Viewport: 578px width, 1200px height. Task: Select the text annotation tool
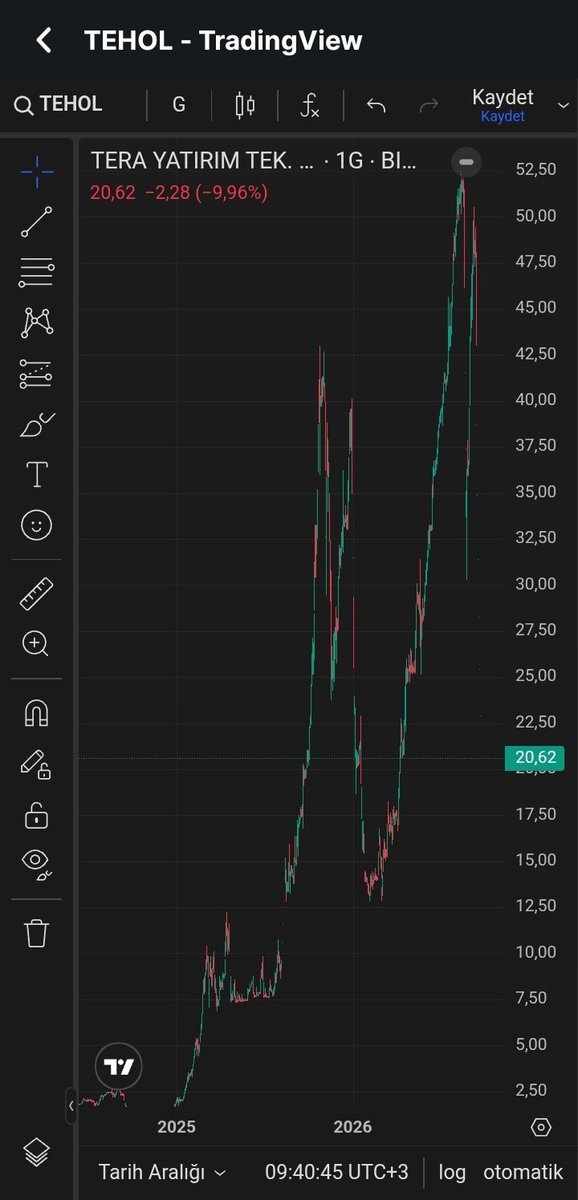(x=37, y=474)
